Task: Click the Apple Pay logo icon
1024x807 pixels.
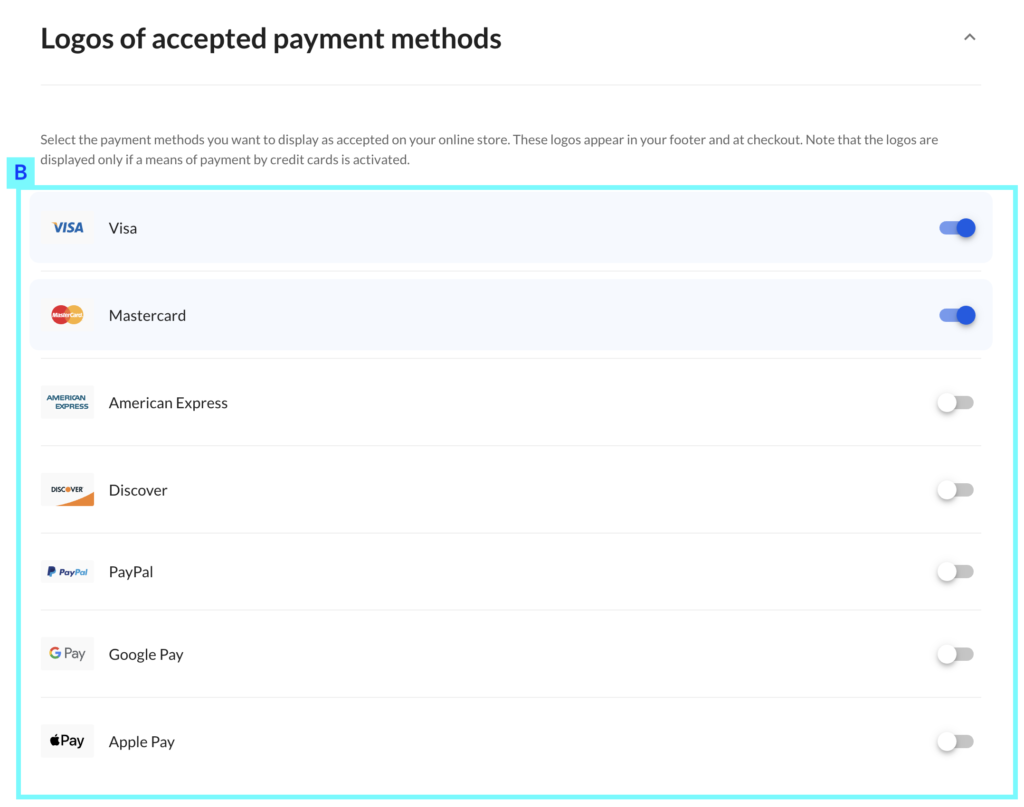Action: [x=67, y=741]
